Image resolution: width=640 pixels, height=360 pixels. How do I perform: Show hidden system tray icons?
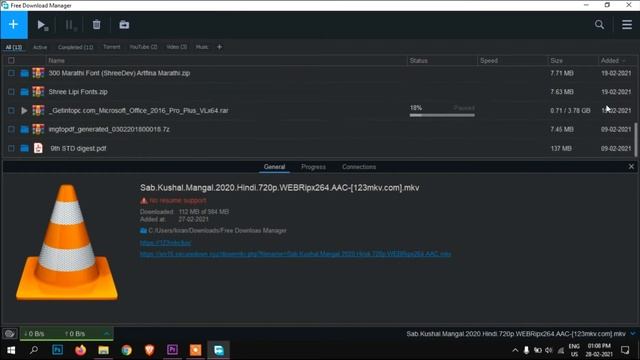coord(515,350)
